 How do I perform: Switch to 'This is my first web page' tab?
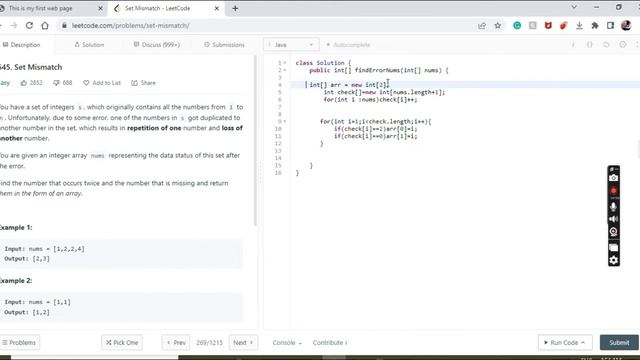40,8
